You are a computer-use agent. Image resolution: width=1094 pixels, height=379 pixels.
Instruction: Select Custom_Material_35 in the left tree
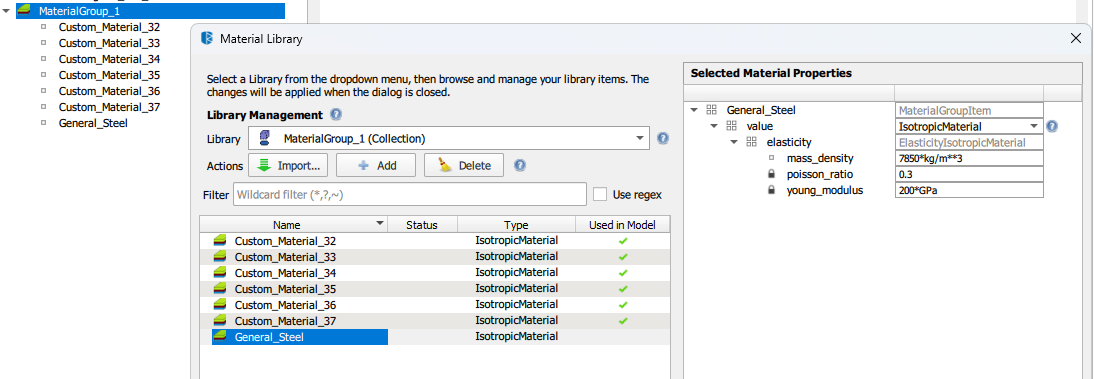tap(110, 75)
